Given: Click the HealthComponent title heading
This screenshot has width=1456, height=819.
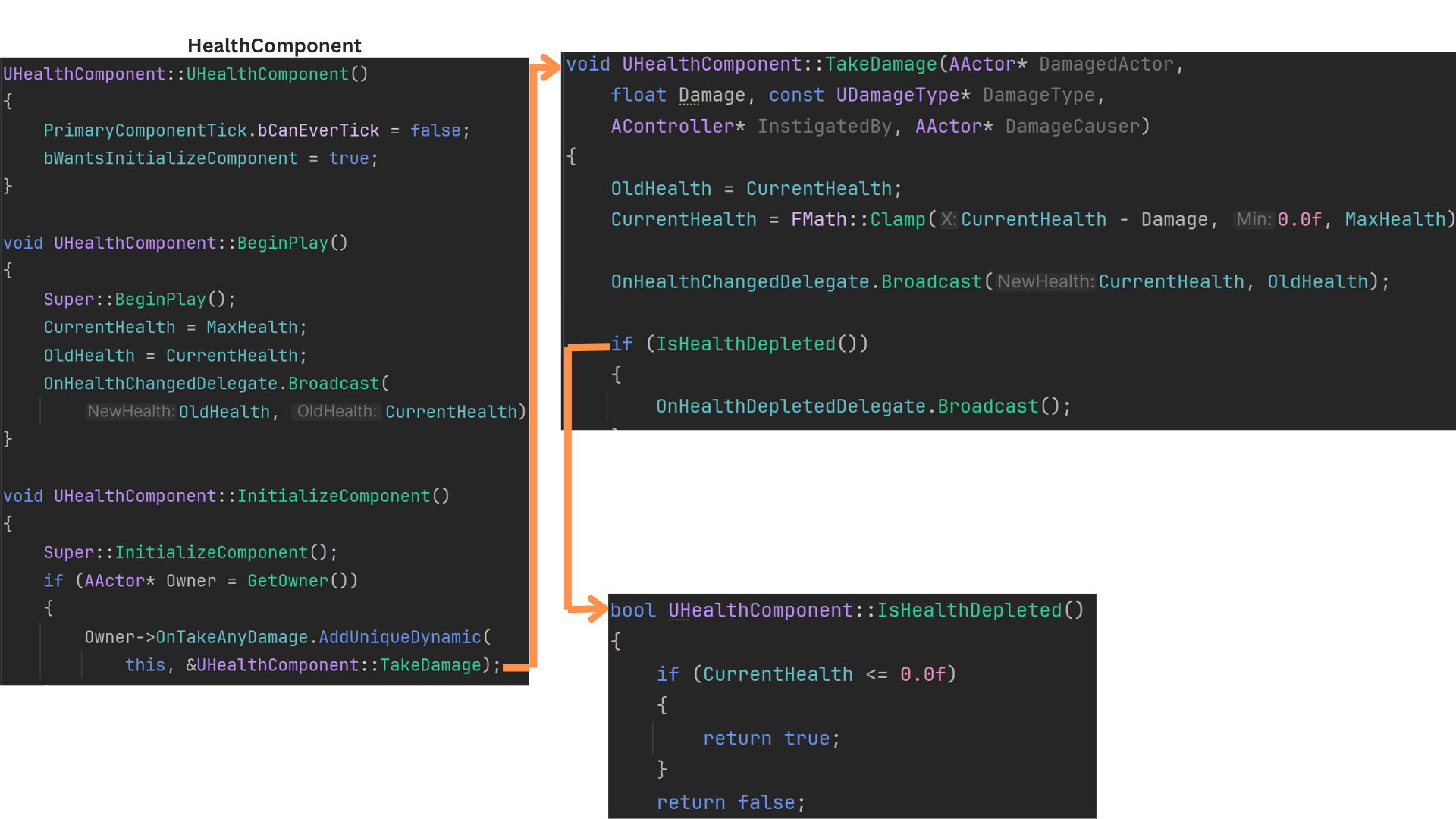Looking at the screenshot, I should point(274,45).
